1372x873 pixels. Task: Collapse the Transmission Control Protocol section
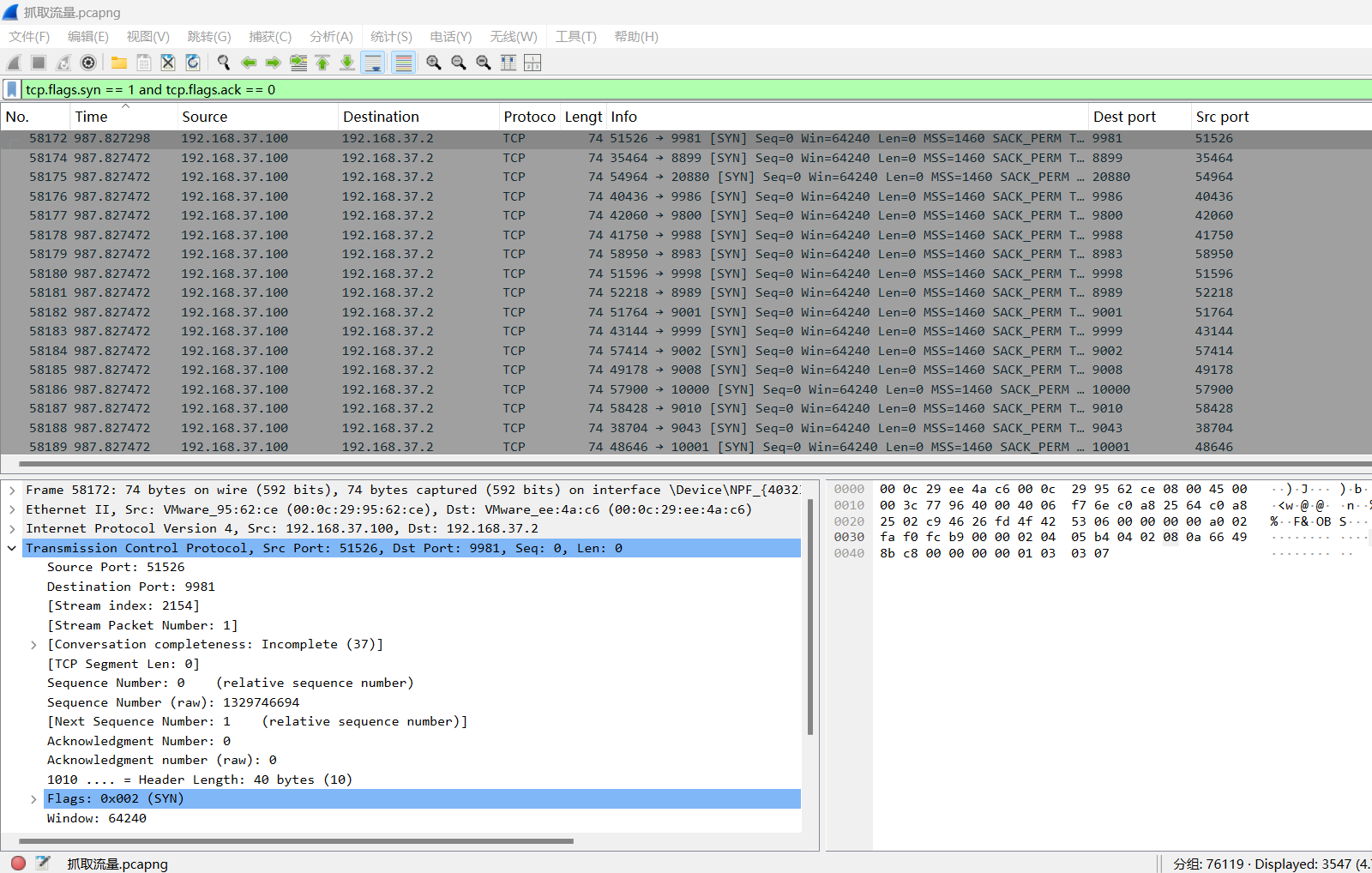pyautogui.click(x=12, y=548)
